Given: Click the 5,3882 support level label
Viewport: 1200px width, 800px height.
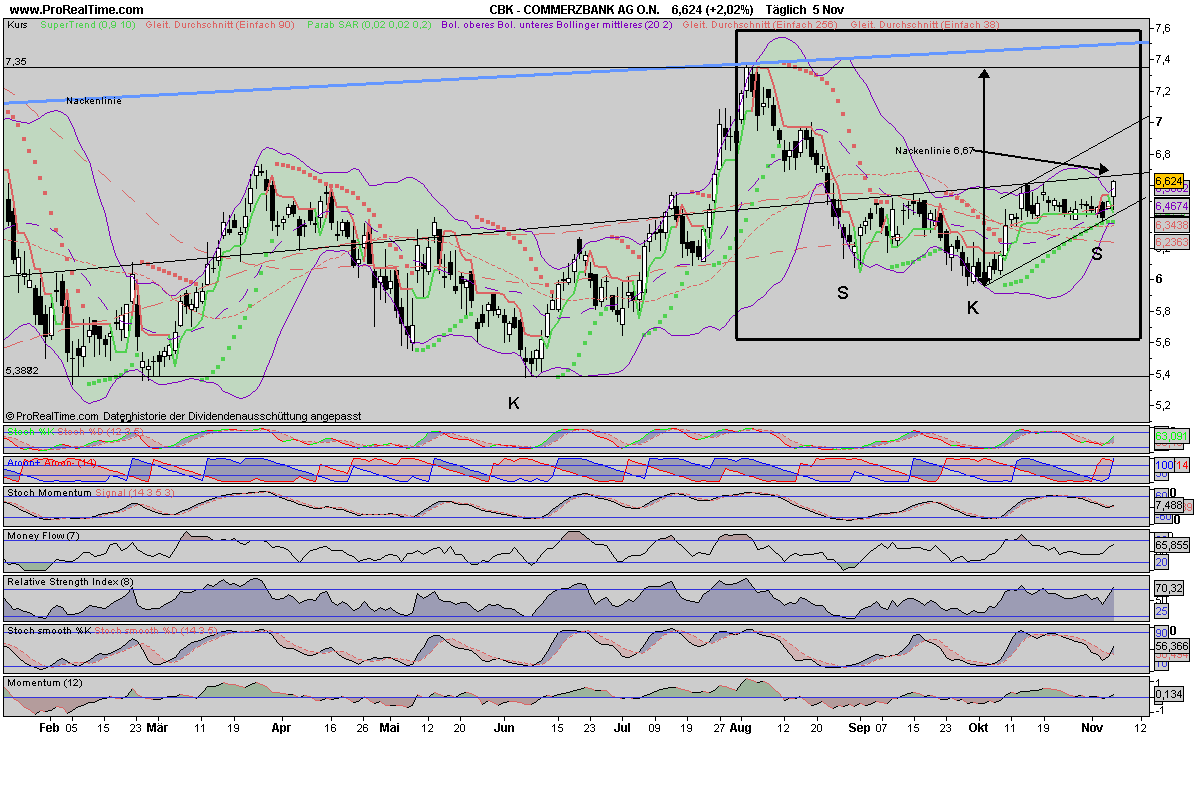Looking at the screenshot, I should pyautogui.click(x=21, y=371).
